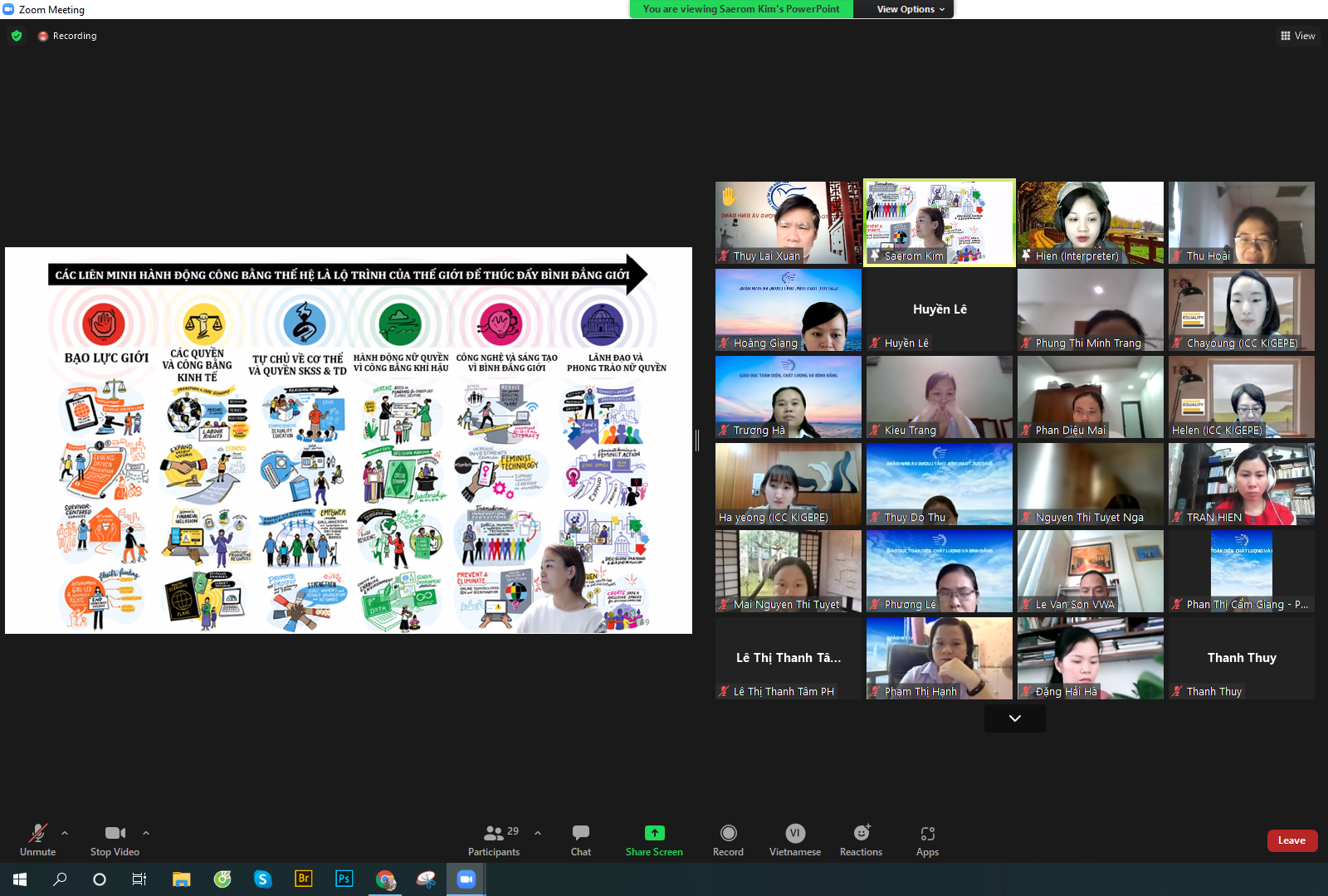Expand audio options arrow beside Unmute
Screen dimensions: 1328x896
tap(65, 833)
